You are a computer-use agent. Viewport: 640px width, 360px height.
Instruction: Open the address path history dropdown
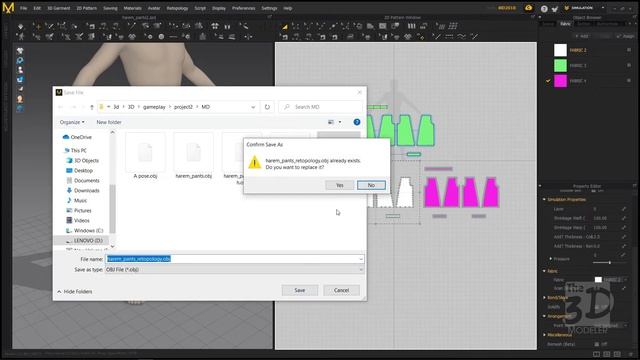click(253, 107)
